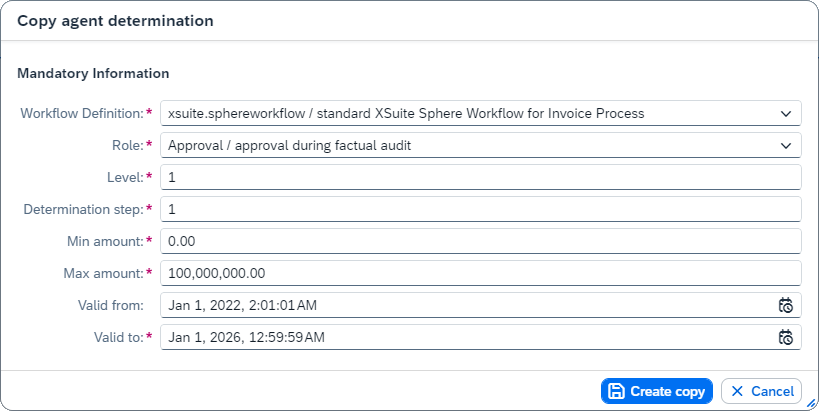Expand the Workflow Definition dropdown arrow
The image size is (819, 411).
(785, 113)
